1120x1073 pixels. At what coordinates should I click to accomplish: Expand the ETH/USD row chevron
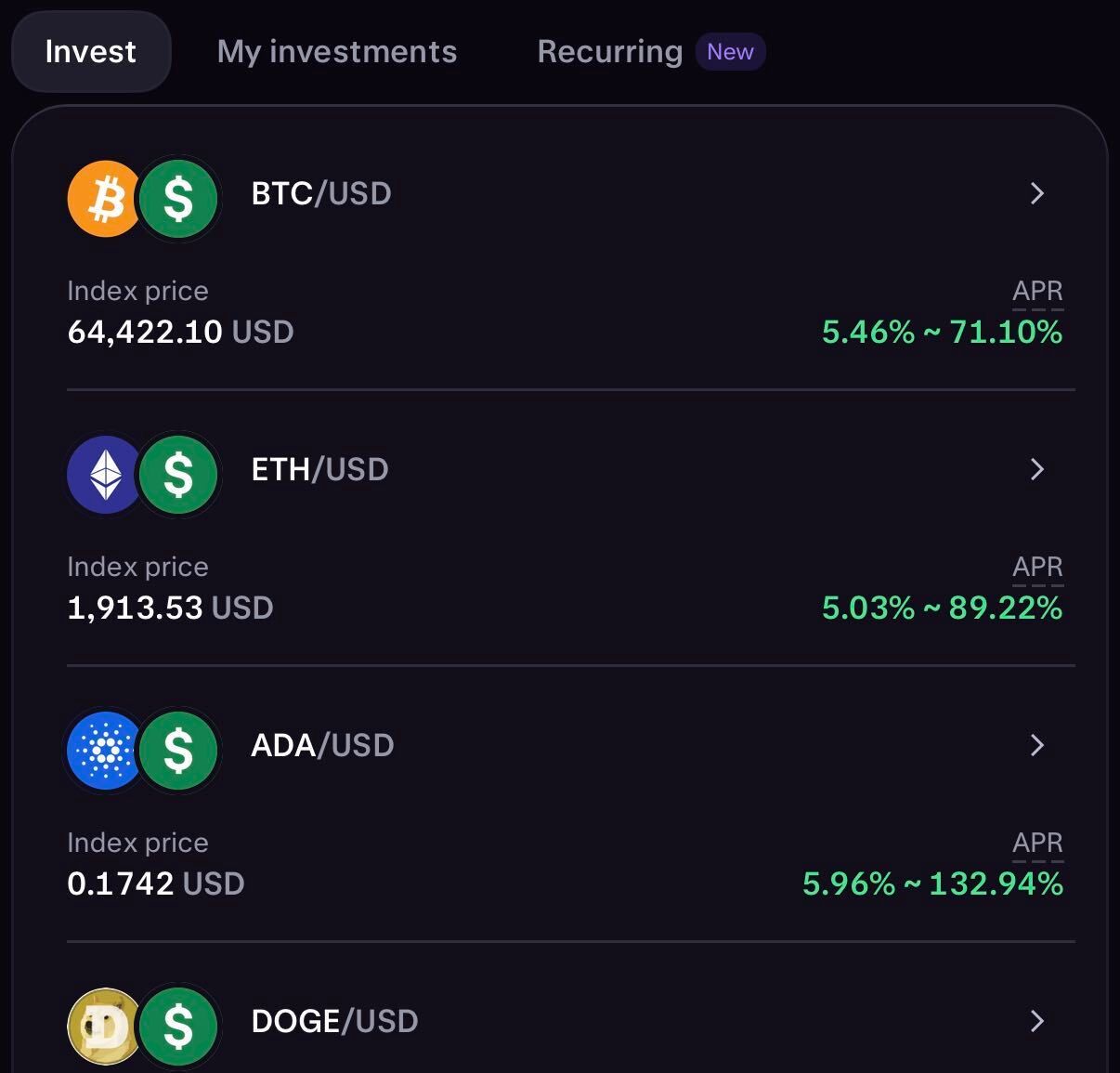pyautogui.click(x=1037, y=469)
